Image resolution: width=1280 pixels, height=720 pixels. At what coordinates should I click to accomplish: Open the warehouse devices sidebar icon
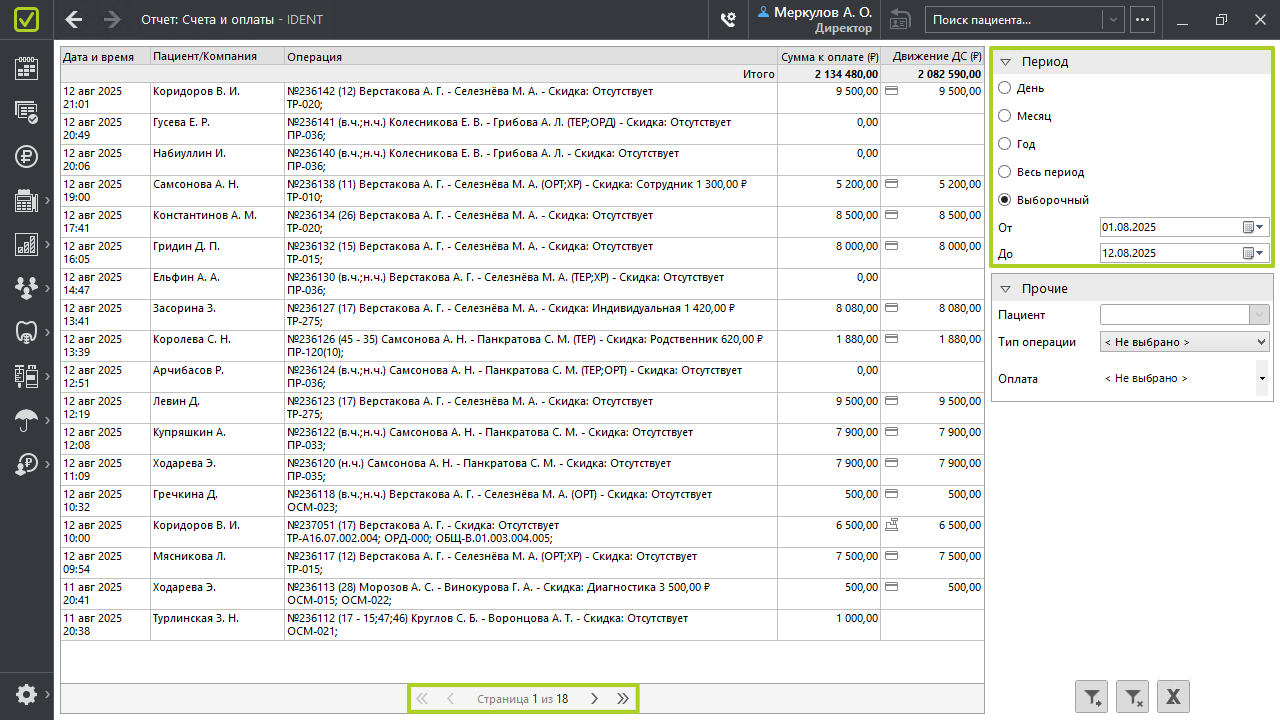26,376
